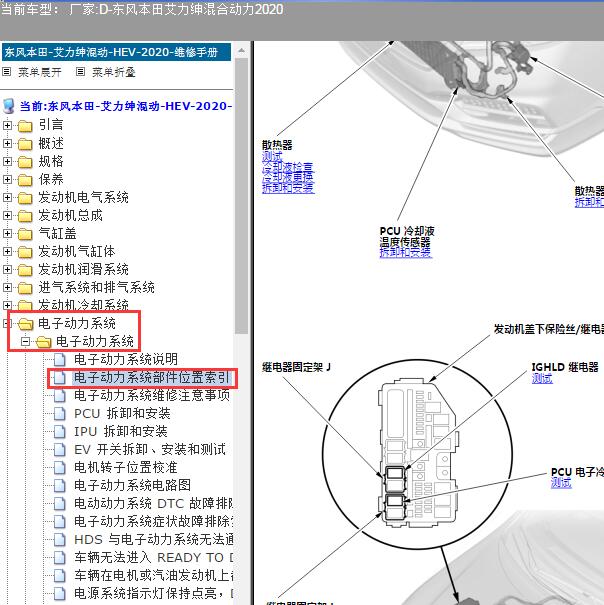Click the page icon beside 电子动力系统症状故障排除
This screenshot has width=604, height=605.
tap(59, 522)
